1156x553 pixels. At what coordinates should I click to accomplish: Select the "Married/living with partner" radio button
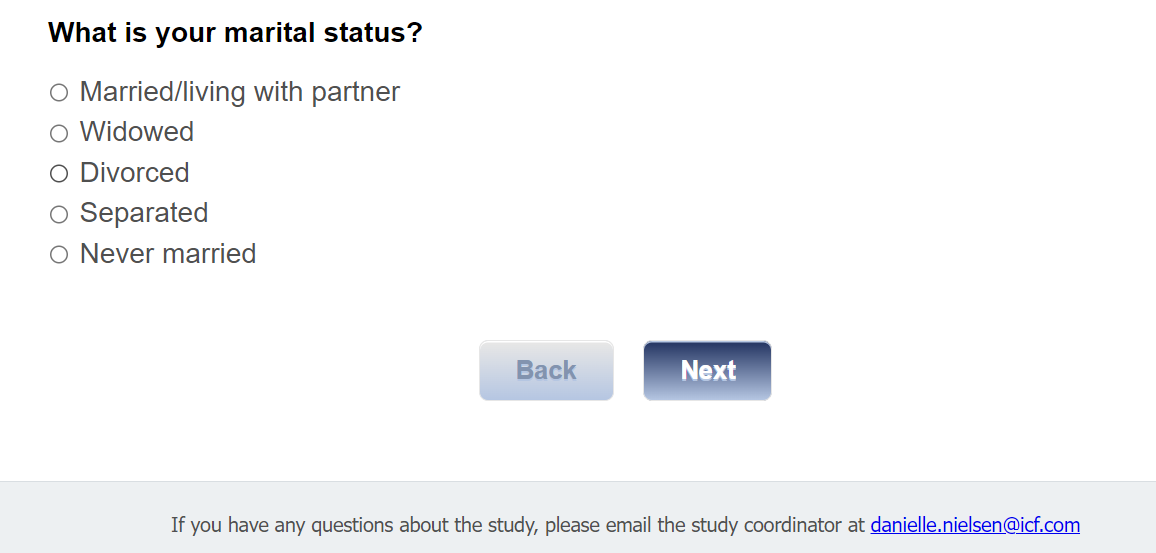(59, 93)
